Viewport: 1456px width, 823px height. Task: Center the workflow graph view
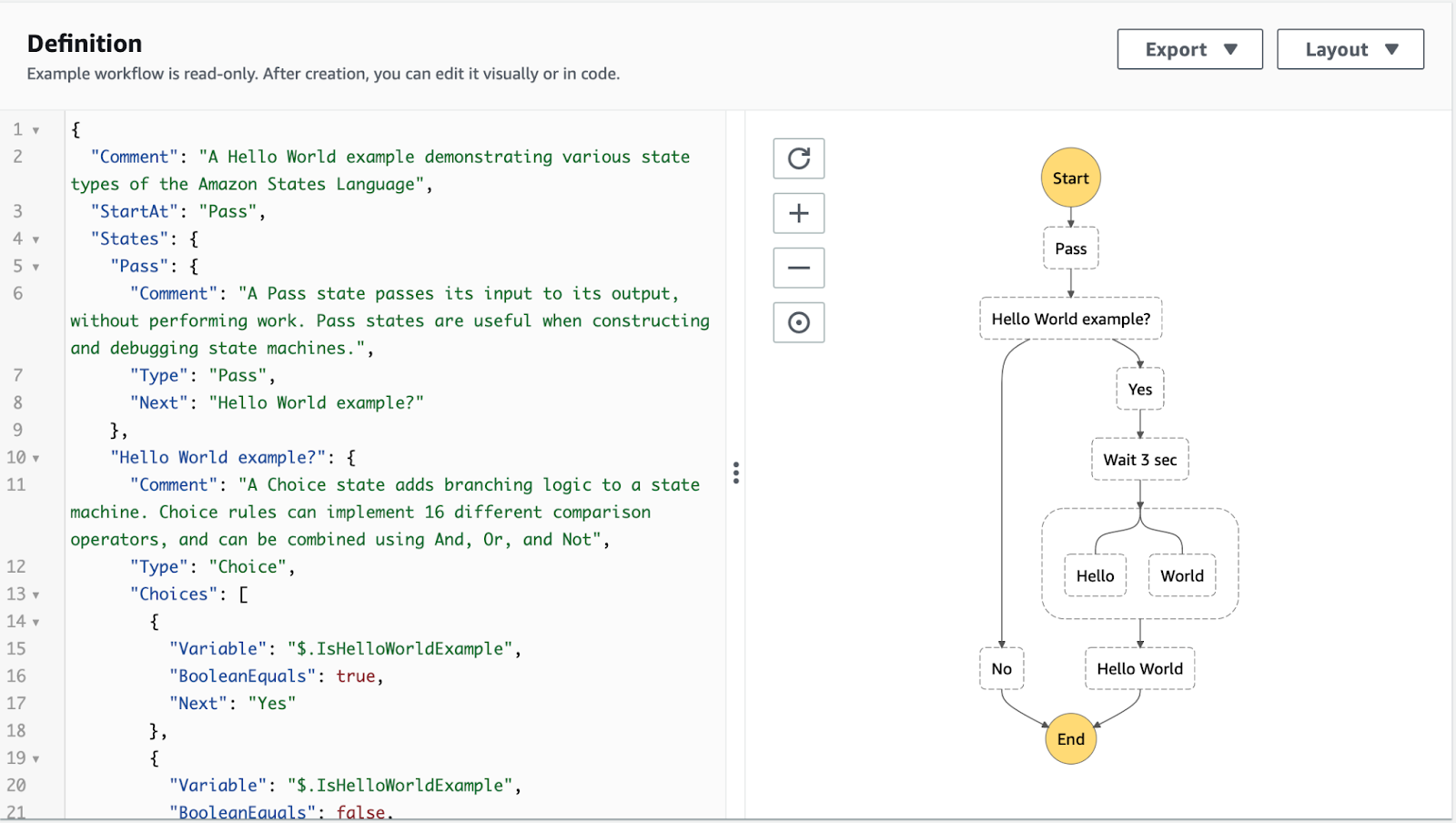click(x=798, y=322)
